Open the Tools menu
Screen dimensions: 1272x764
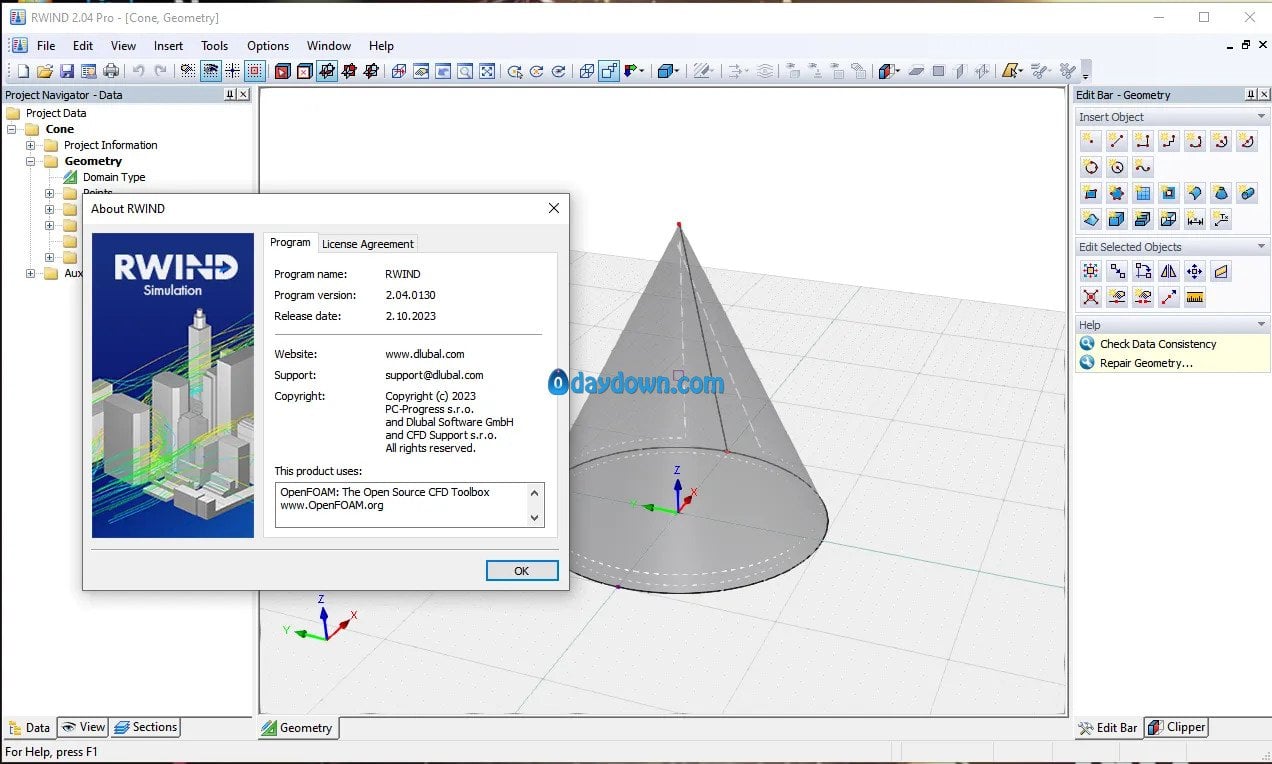tap(214, 45)
